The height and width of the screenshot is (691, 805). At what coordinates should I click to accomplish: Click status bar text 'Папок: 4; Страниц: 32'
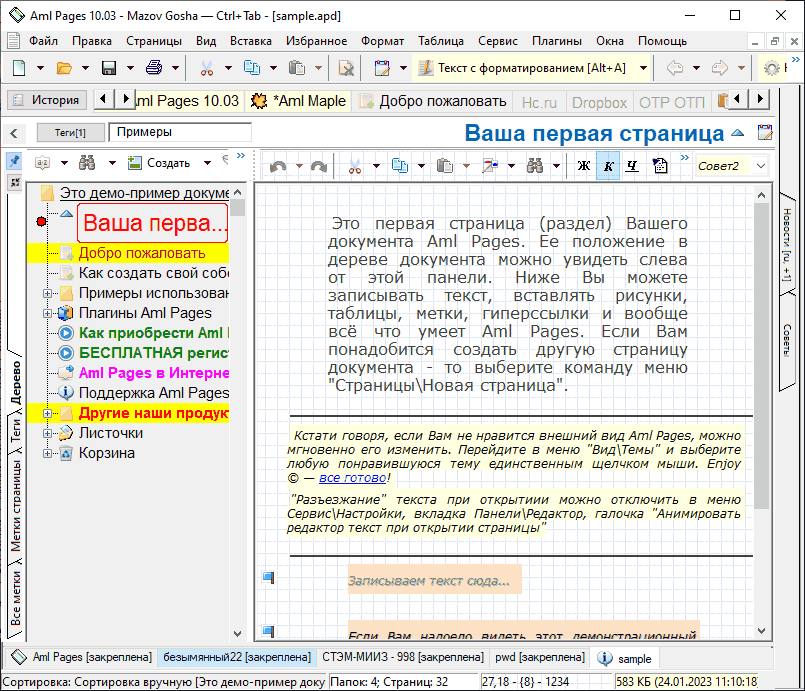[389, 682]
